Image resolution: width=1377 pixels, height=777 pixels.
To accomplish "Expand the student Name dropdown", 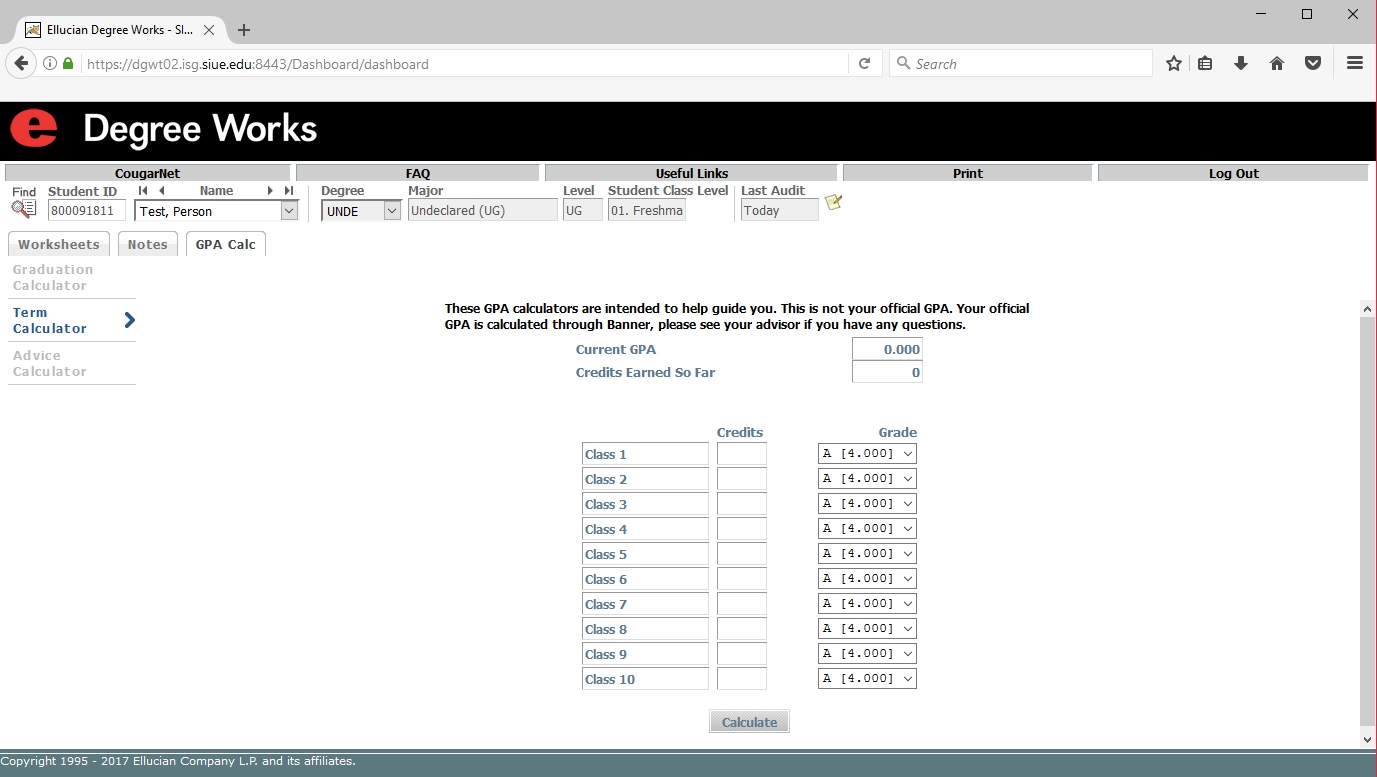I will pos(289,211).
